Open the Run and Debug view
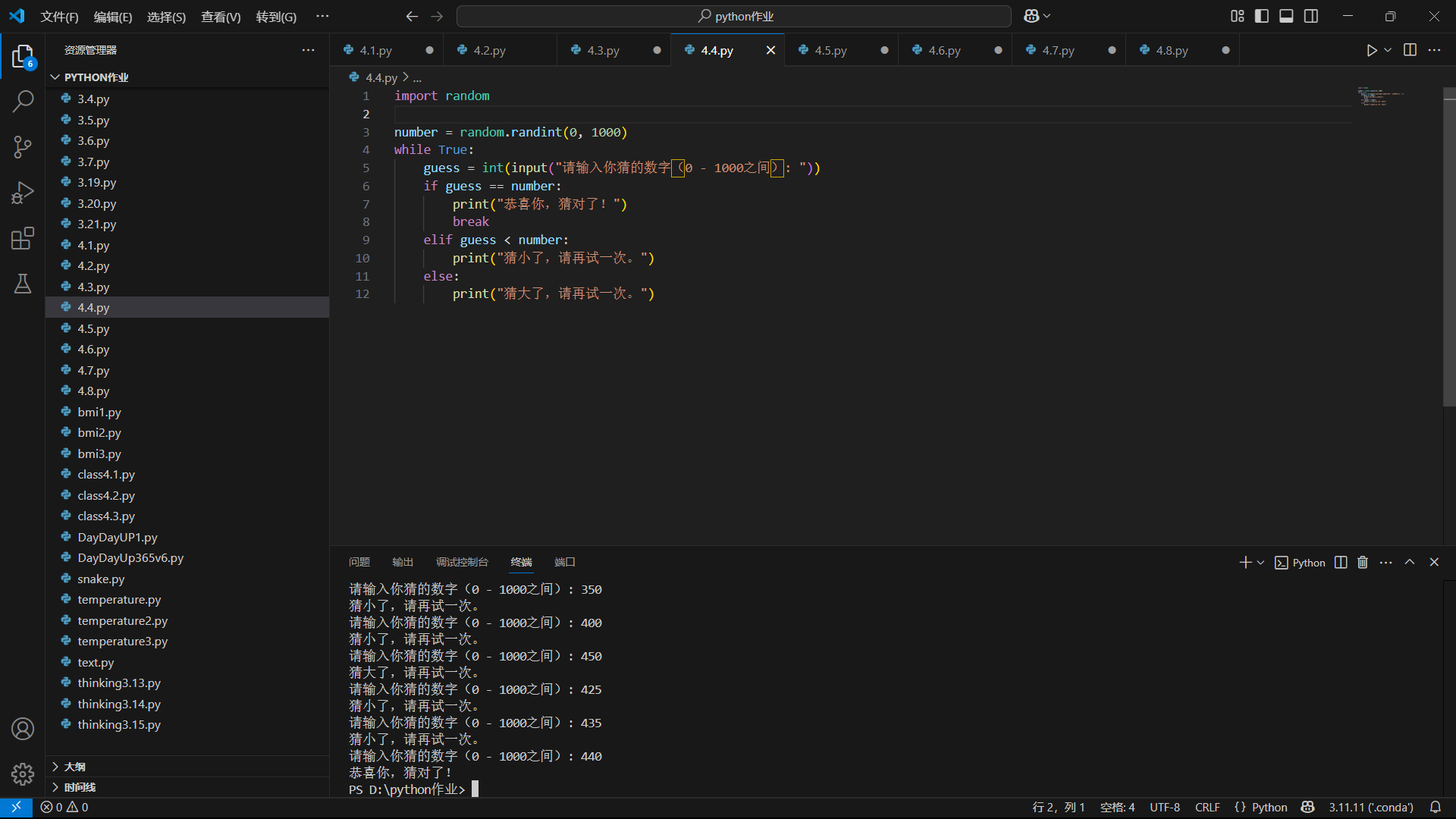 click(23, 193)
